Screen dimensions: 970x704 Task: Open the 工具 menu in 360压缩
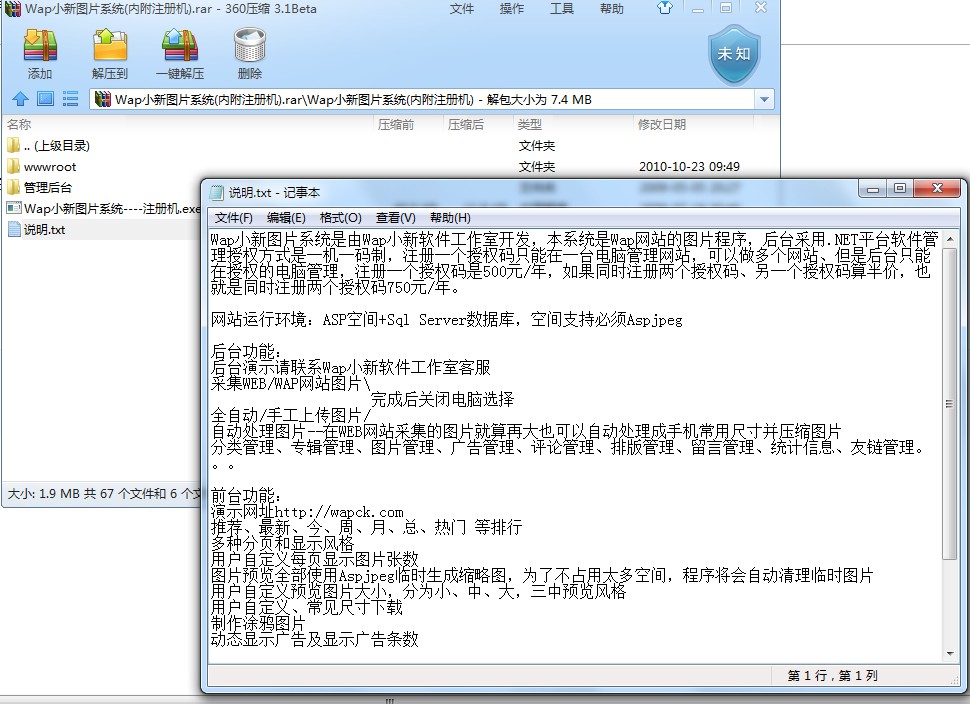pyautogui.click(x=562, y=9)
